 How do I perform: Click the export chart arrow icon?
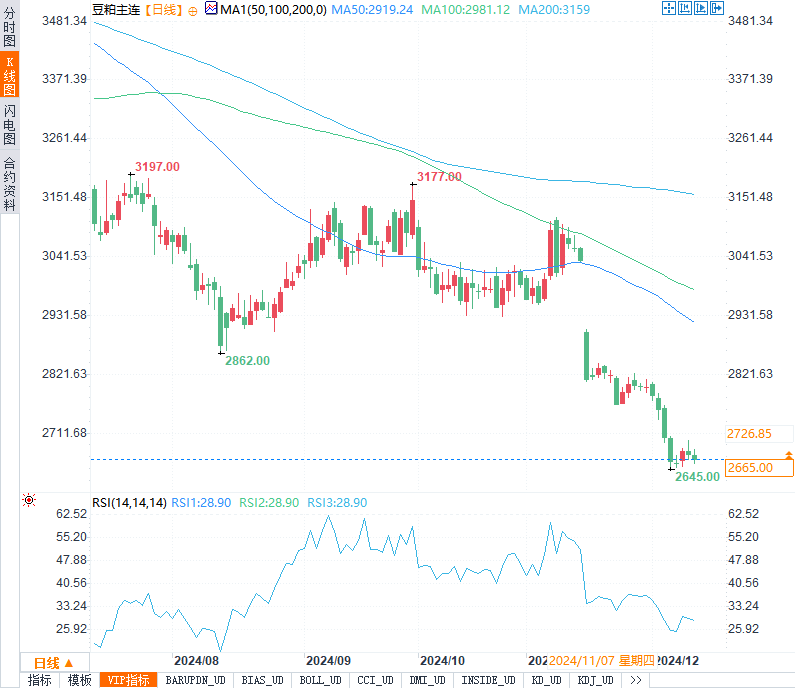point(717,8)
